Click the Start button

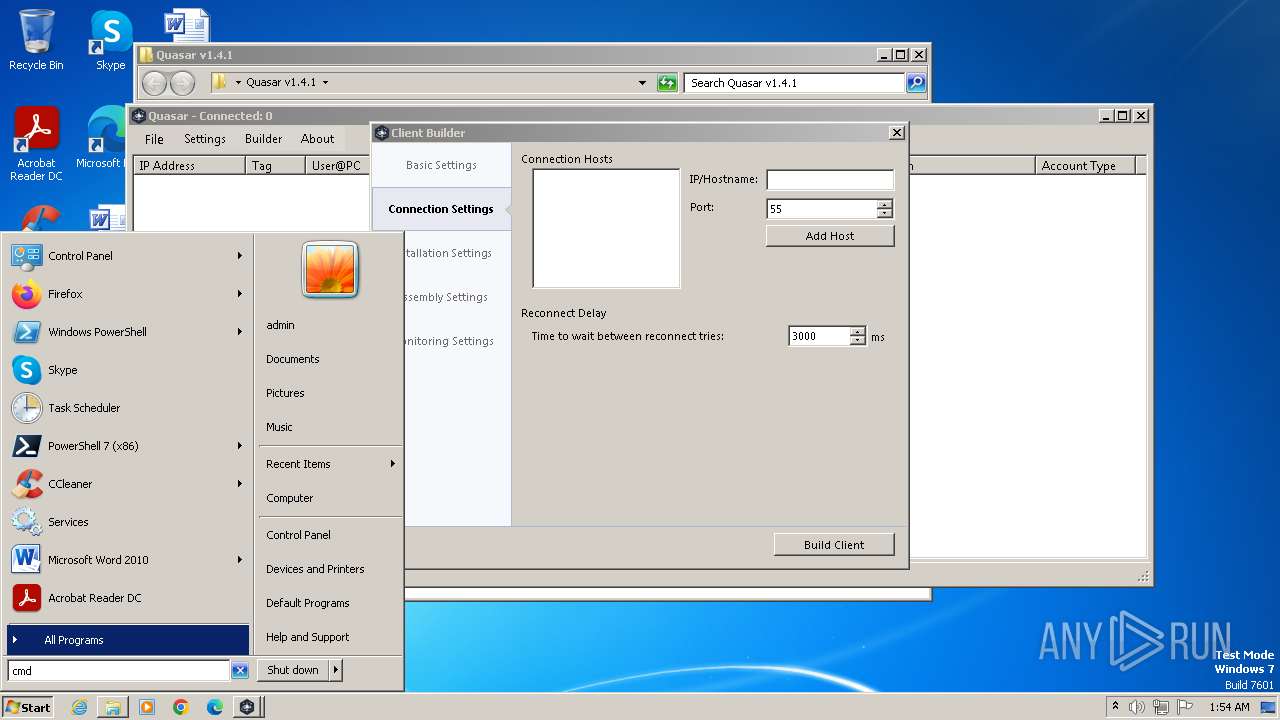[x=28, y=707]
